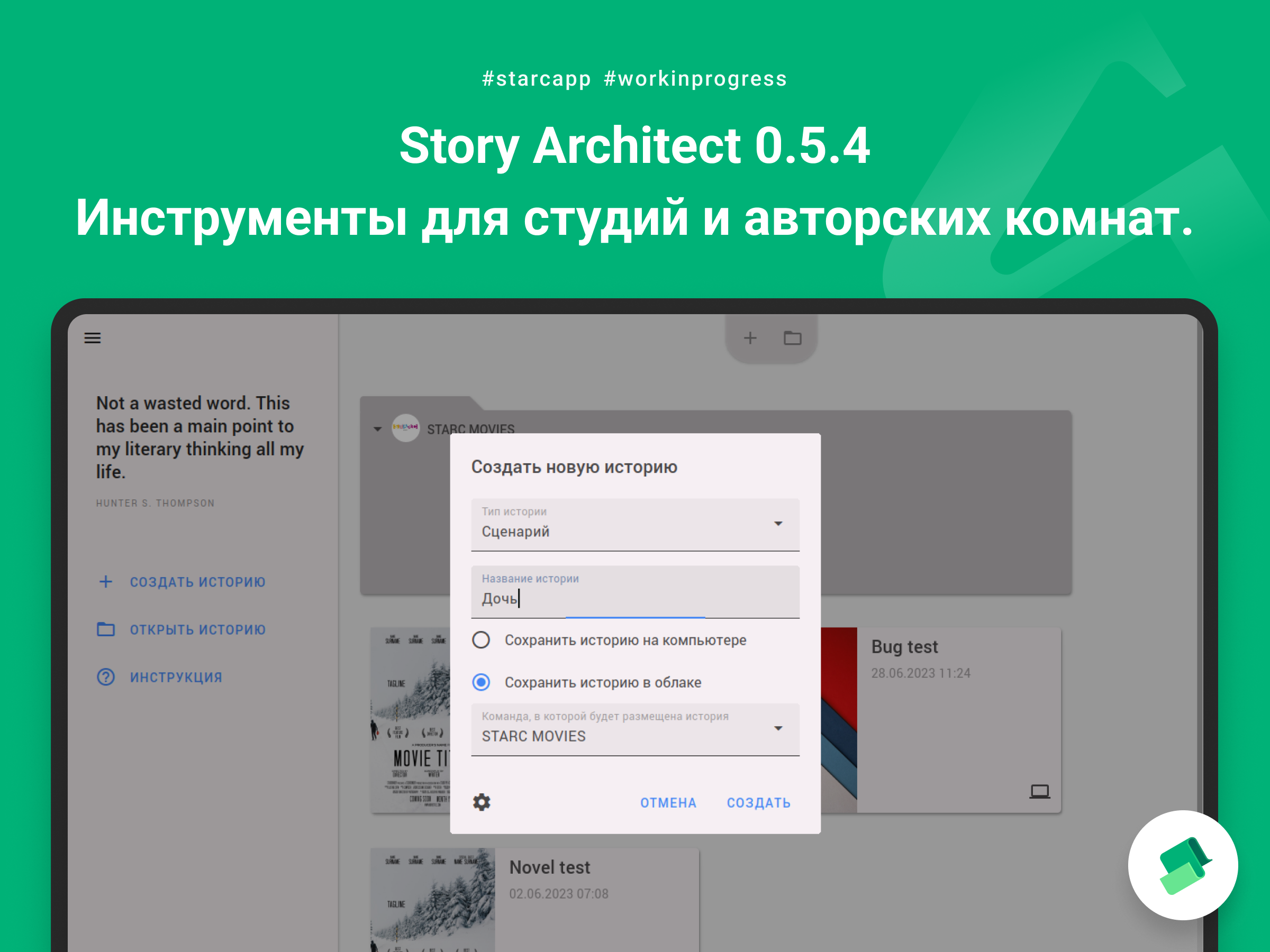Click the Story Architect logo badge
This screenshot has height=952, width=1270.
click(x=1183, y=865)
